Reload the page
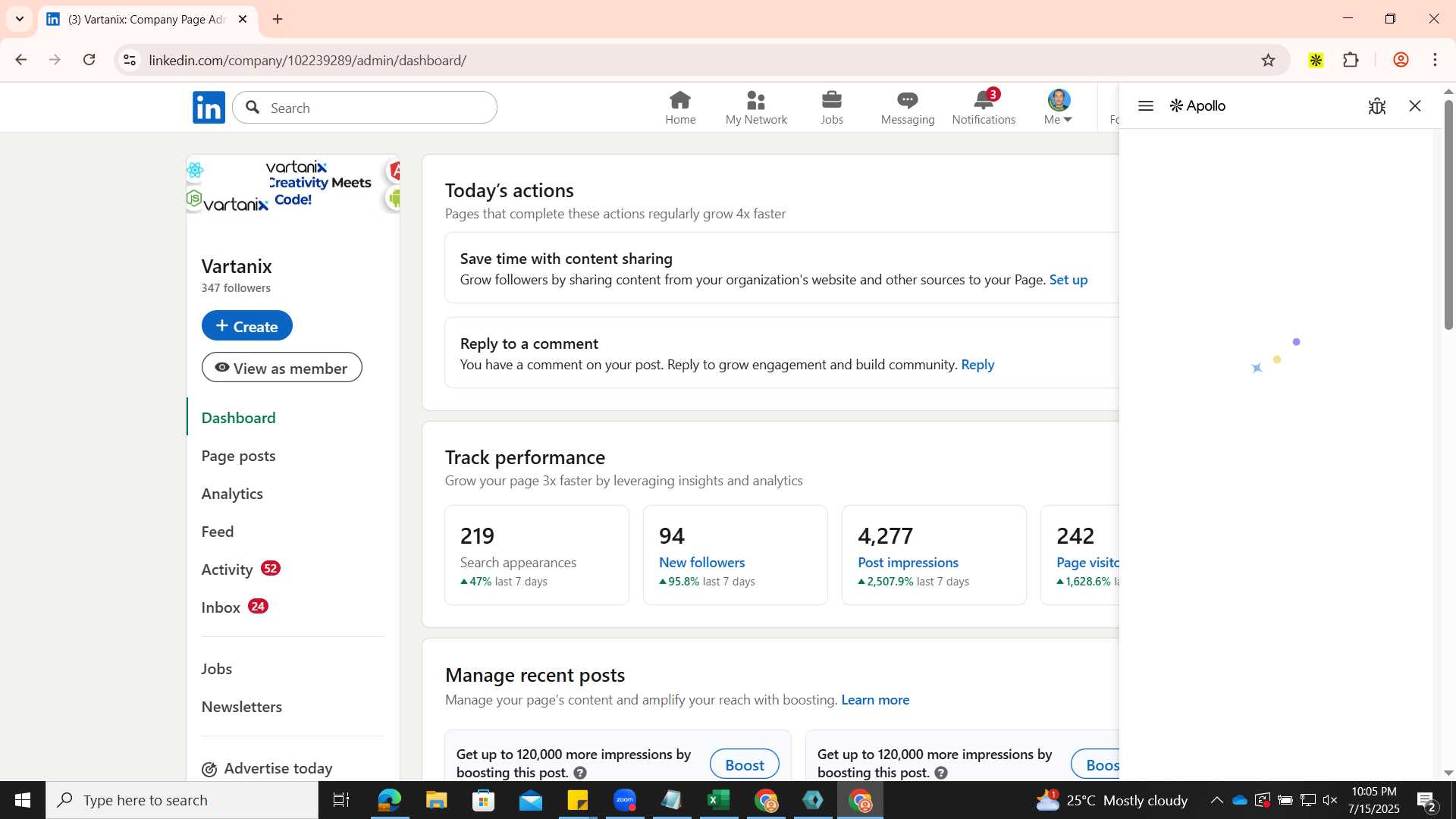The width and height of the screenshot is (1456, 819). tap(89, 60)
